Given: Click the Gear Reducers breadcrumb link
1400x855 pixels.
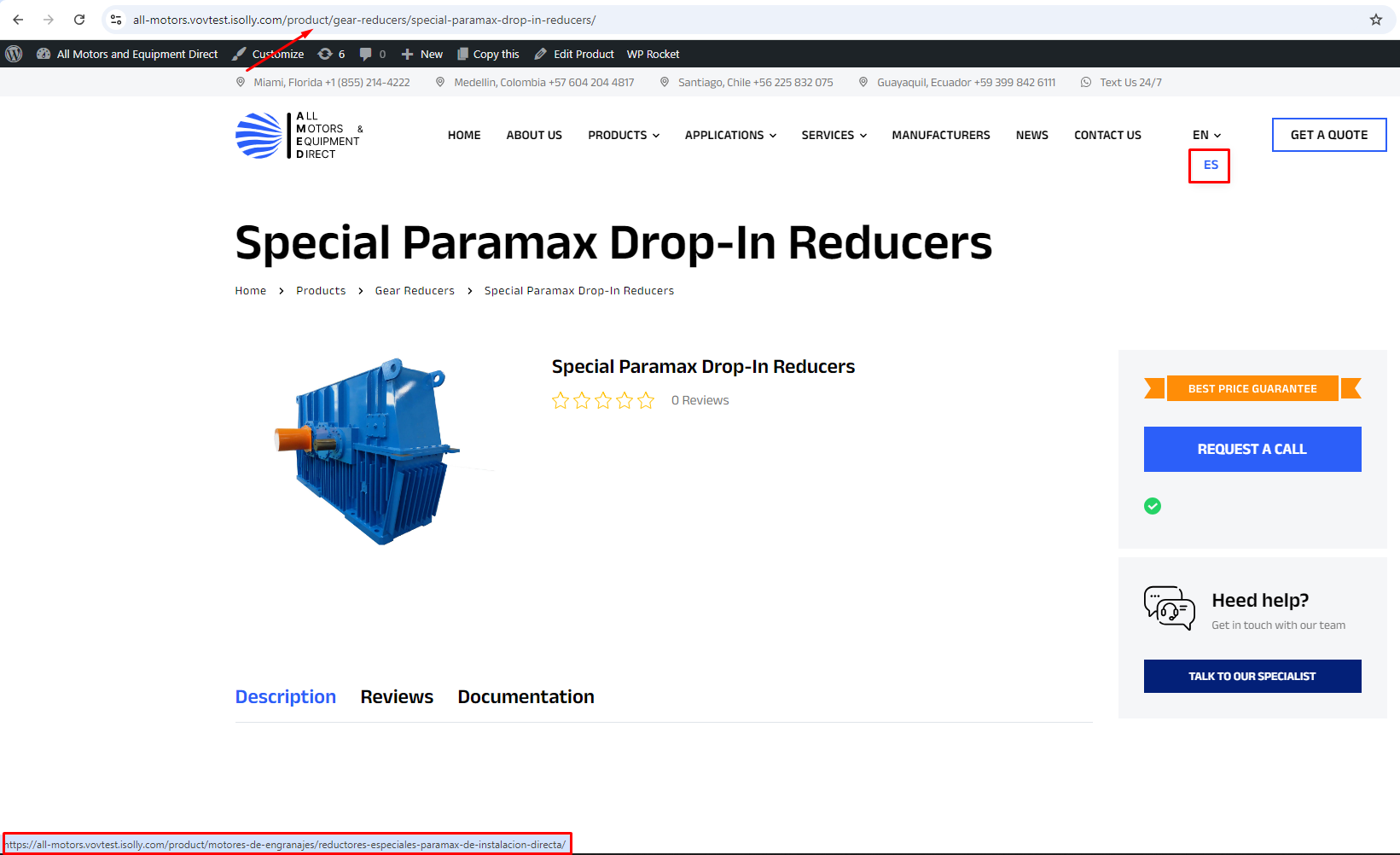Looking at the screenshot, I should [415, 291].
